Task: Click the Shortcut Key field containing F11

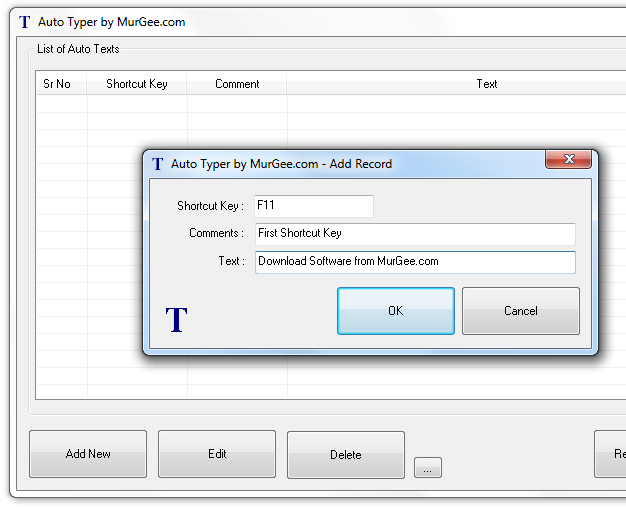Action: point(314,206)
